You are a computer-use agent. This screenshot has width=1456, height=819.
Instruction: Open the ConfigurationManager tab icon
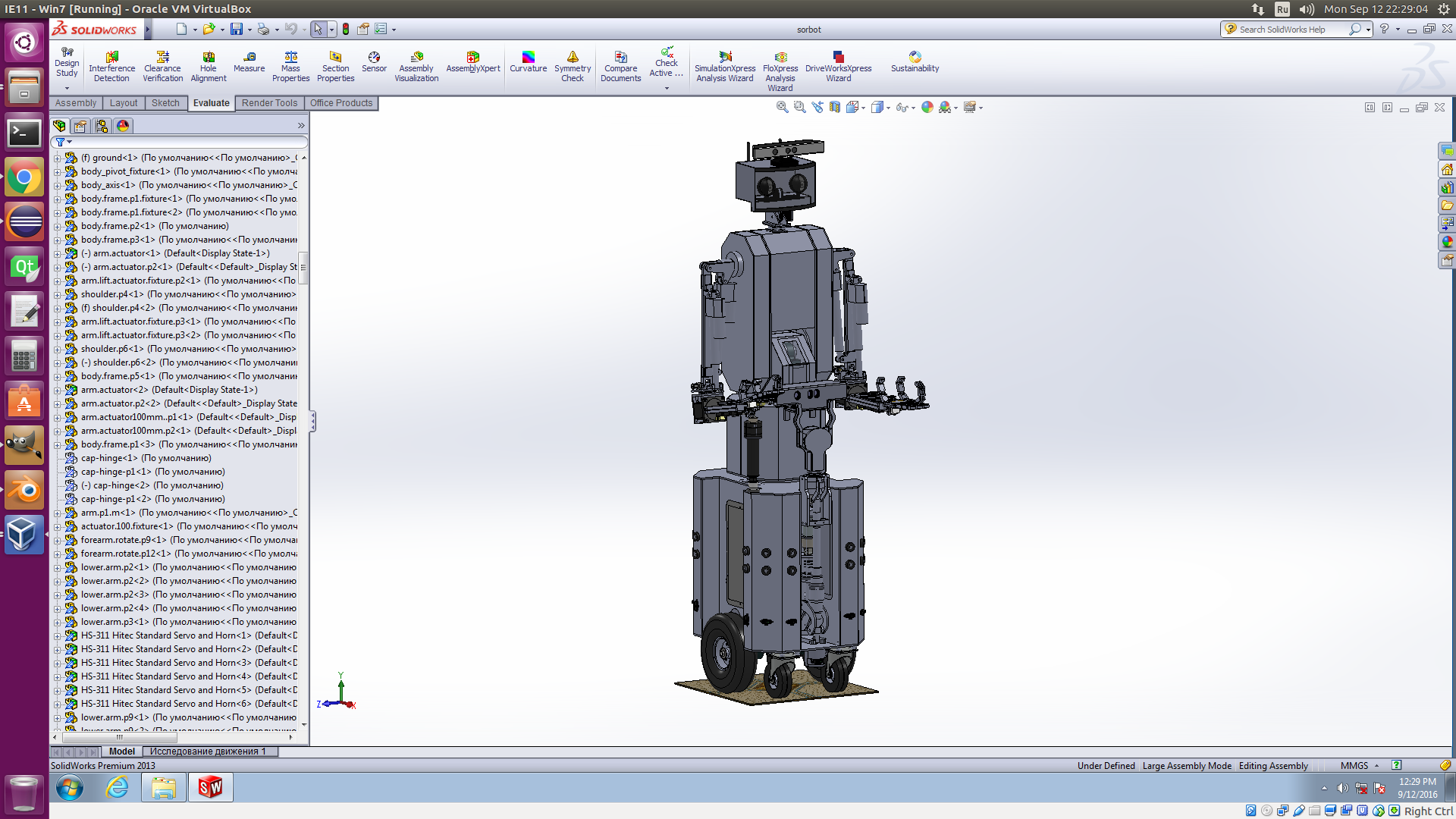click(x=102, y=126)
